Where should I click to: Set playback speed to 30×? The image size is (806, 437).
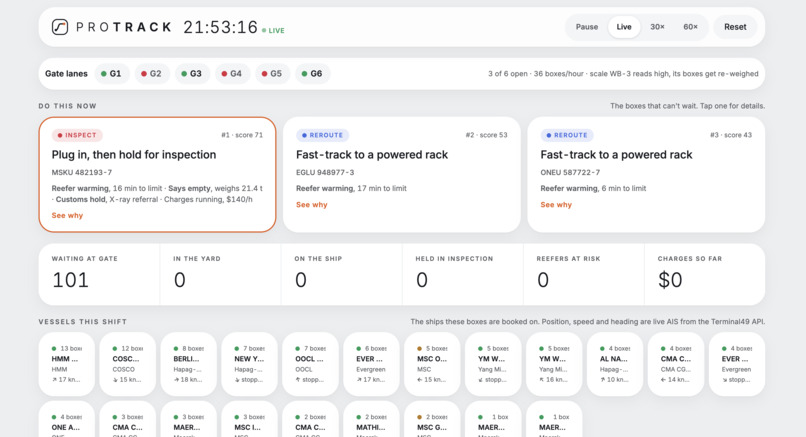tap(657, 27)
